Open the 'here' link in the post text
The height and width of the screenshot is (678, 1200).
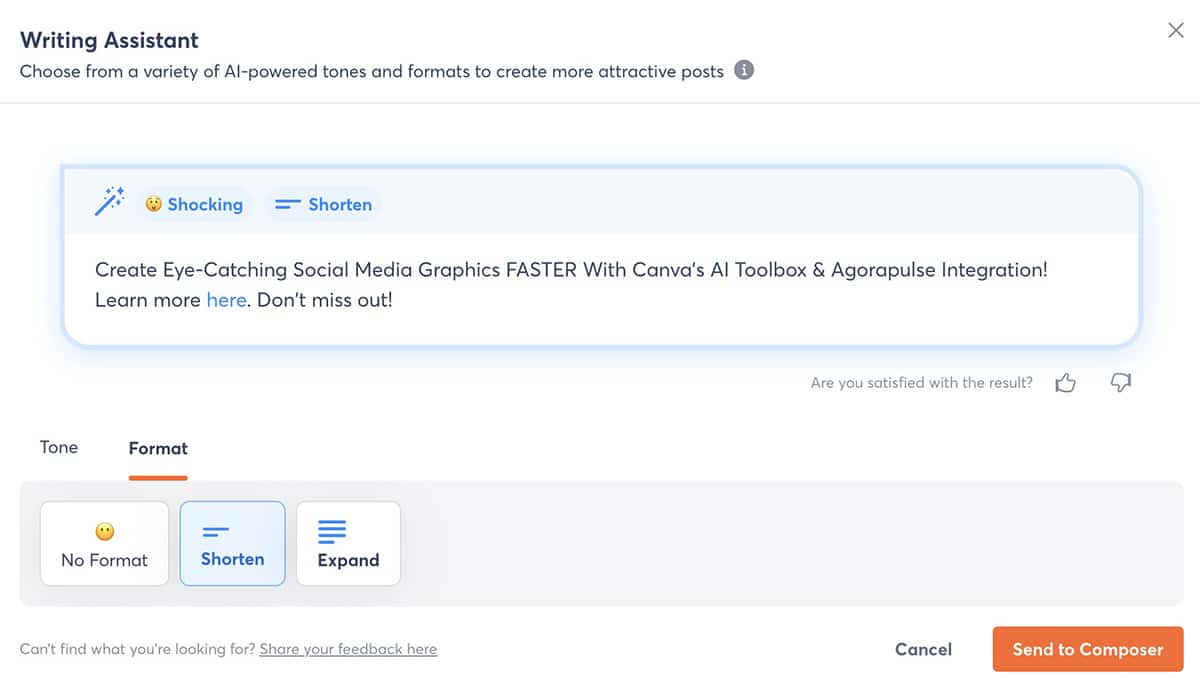click(226, 299)
